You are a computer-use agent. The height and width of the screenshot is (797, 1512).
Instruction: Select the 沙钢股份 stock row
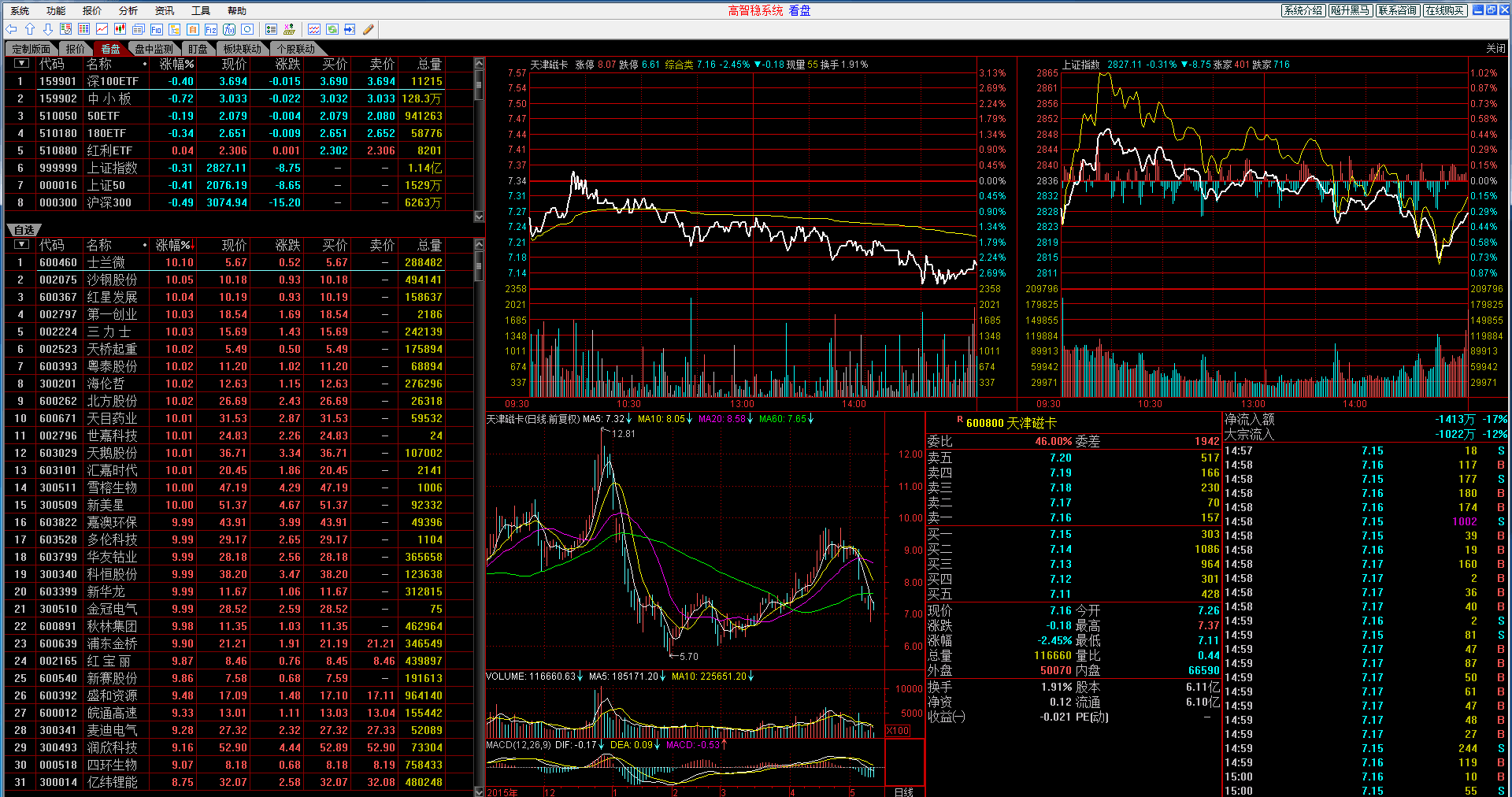click(x=239, y=280)
